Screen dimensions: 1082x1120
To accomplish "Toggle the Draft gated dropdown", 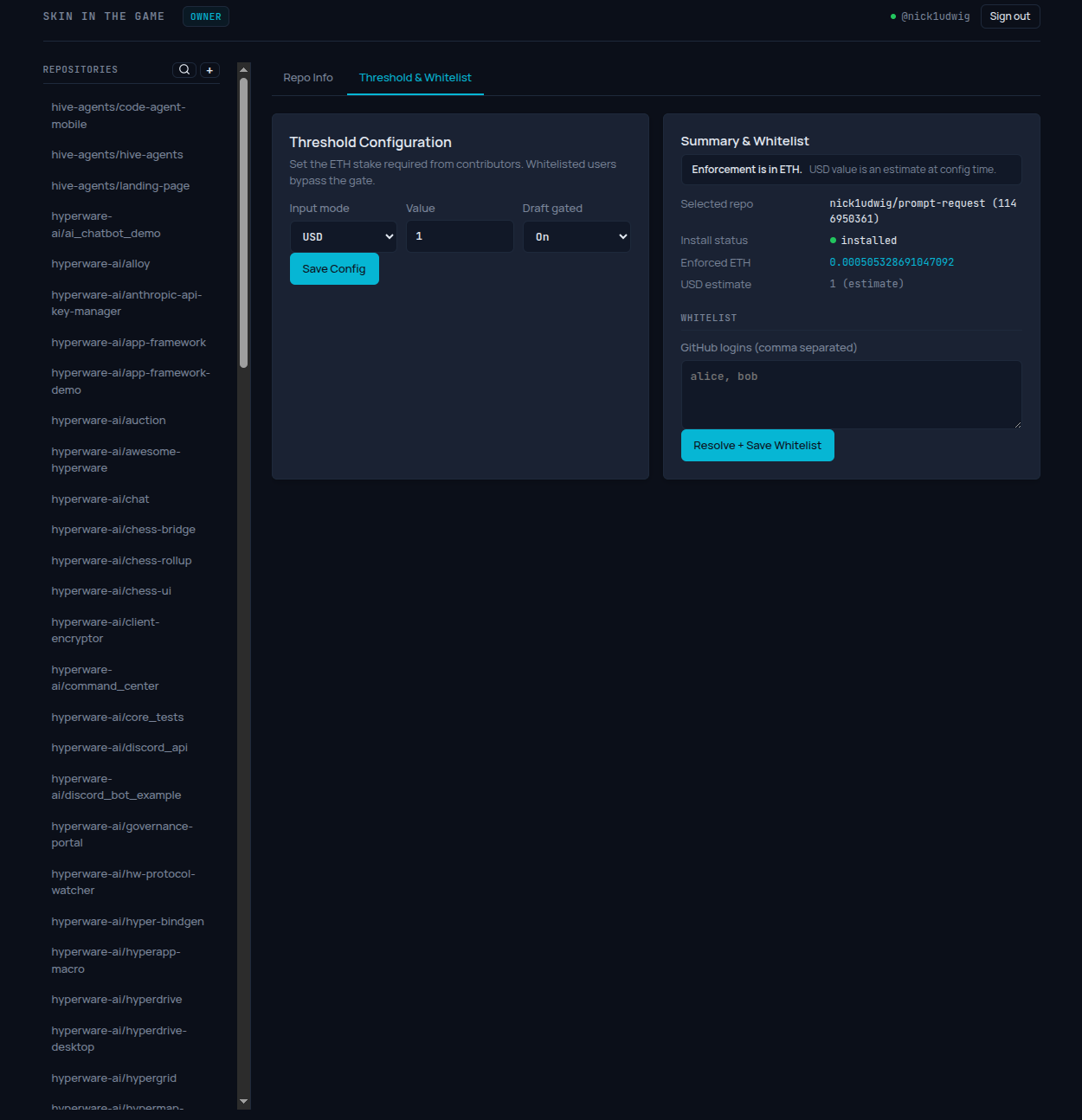I will coord(576,236).
